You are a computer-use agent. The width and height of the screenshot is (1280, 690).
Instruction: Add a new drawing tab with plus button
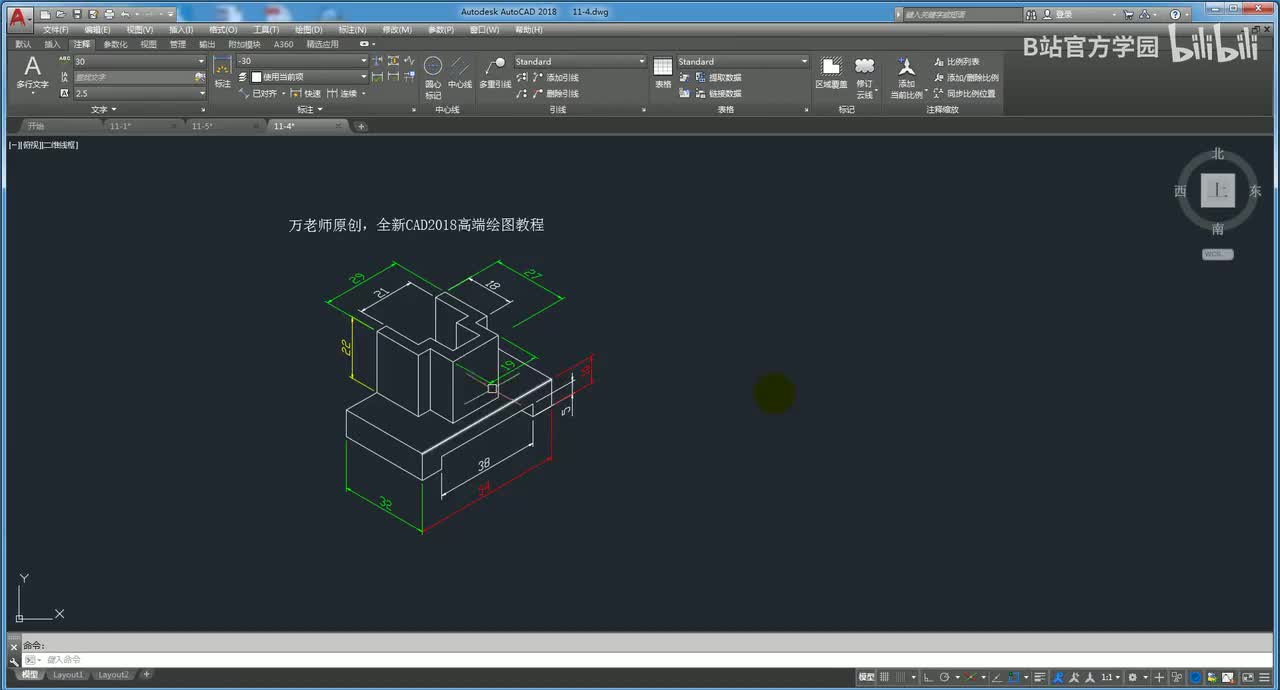click(361, 126)
